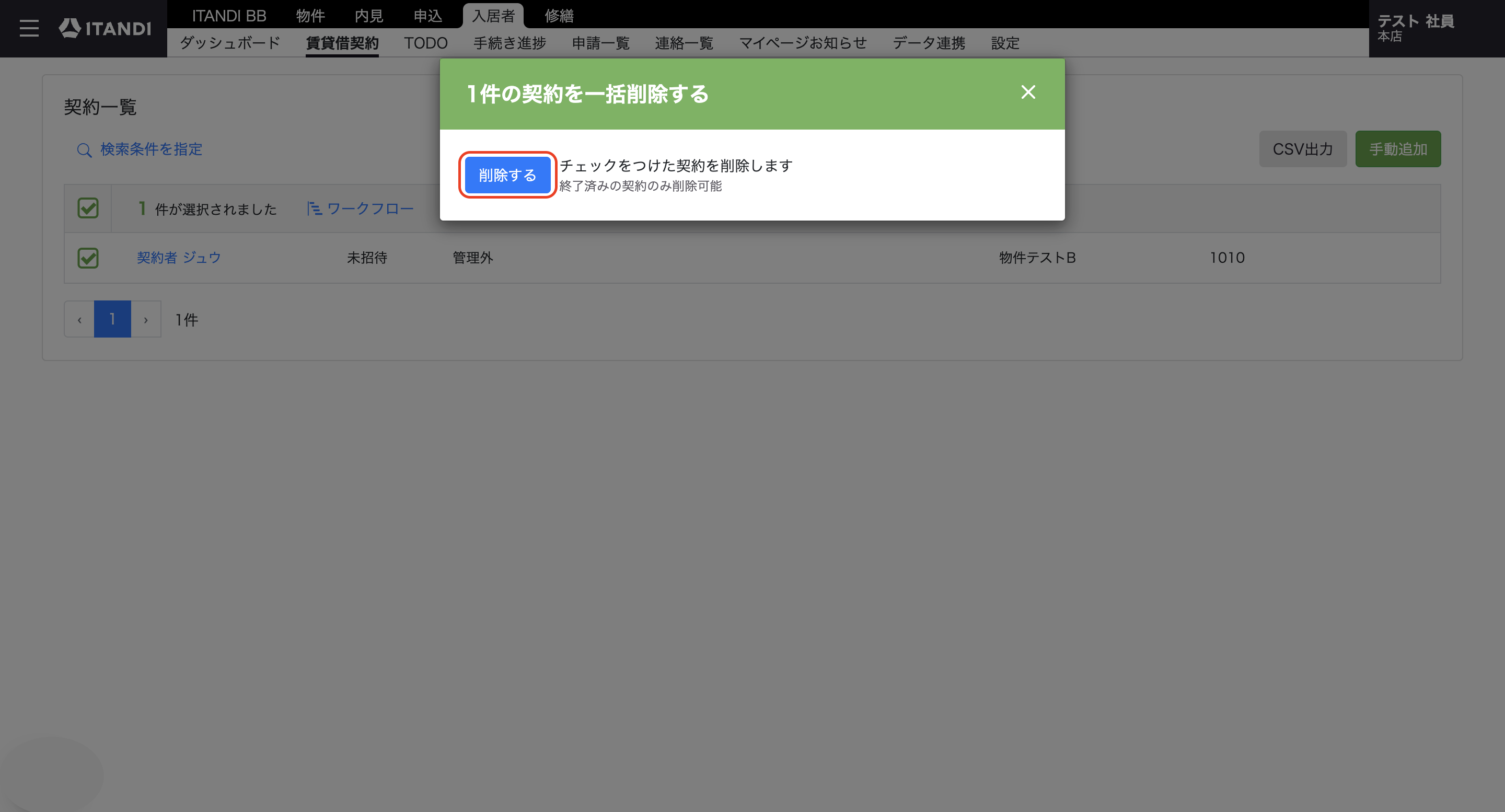Click the 管理外 cell
The image size is (1505, 812).
(x=472, y=258)
